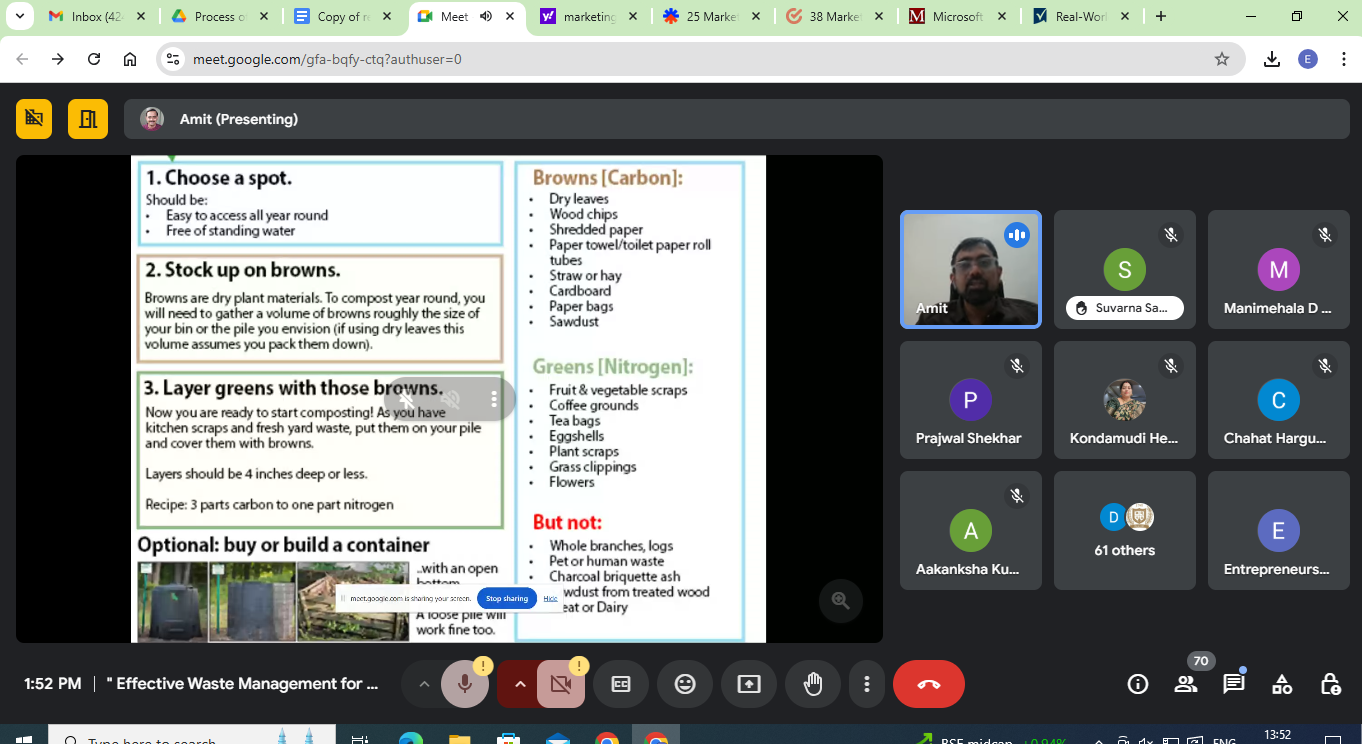Open the three-dot more options menu
1362x744 pixels.
tap(867, 684)
